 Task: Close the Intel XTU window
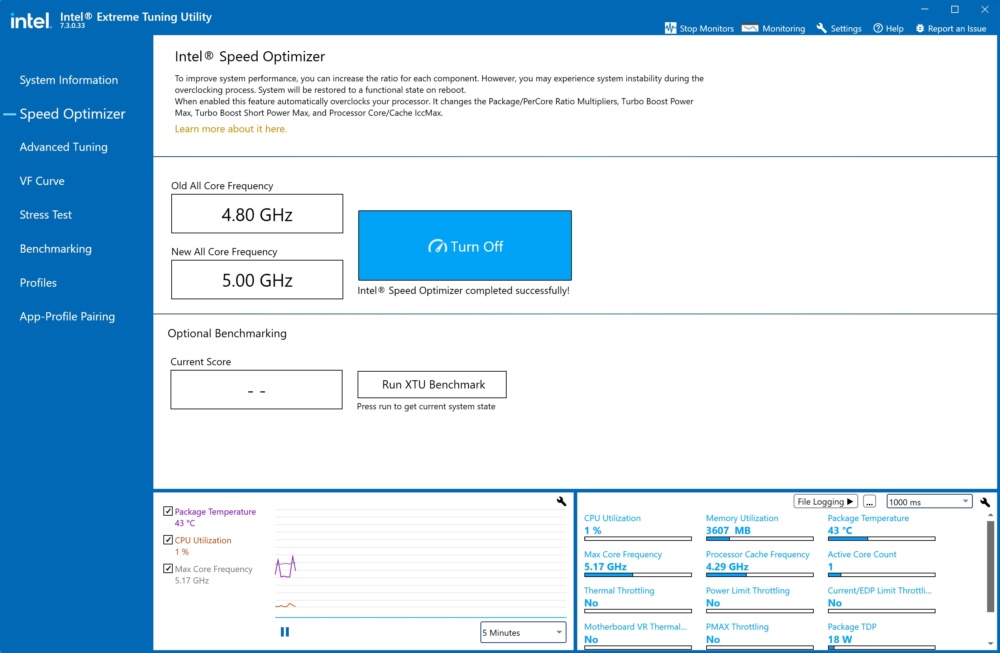click(985, 9)
